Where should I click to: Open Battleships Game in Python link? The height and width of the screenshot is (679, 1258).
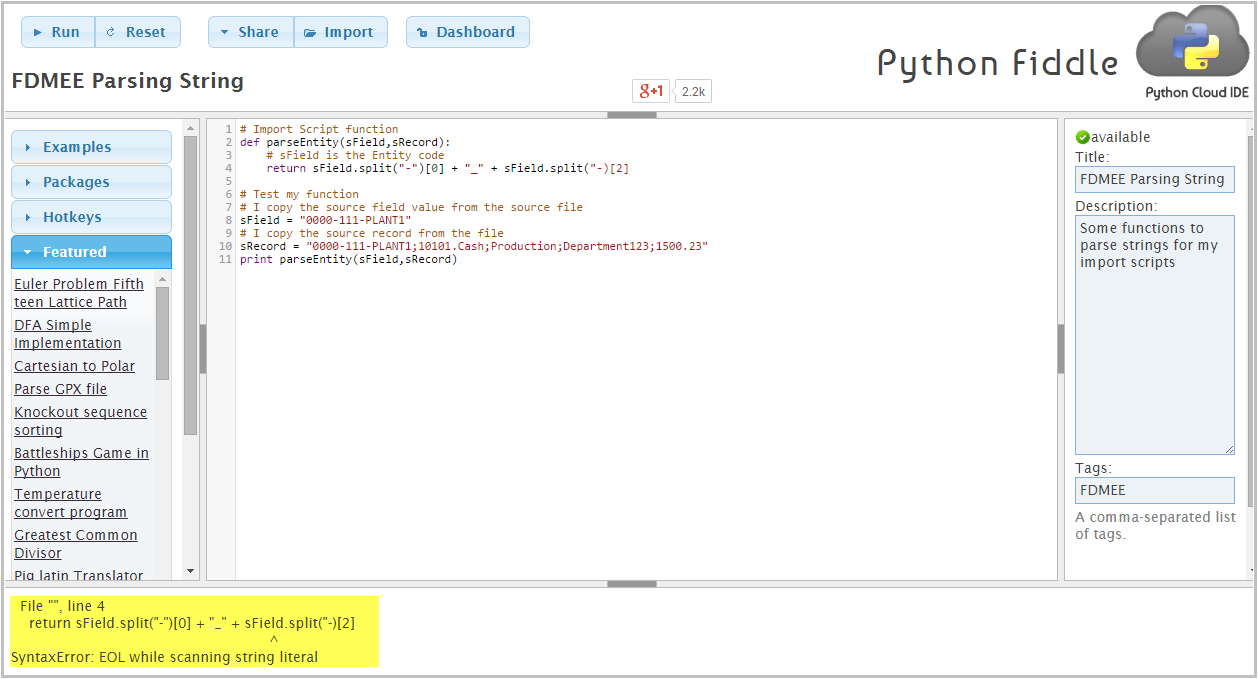[81, 462]
